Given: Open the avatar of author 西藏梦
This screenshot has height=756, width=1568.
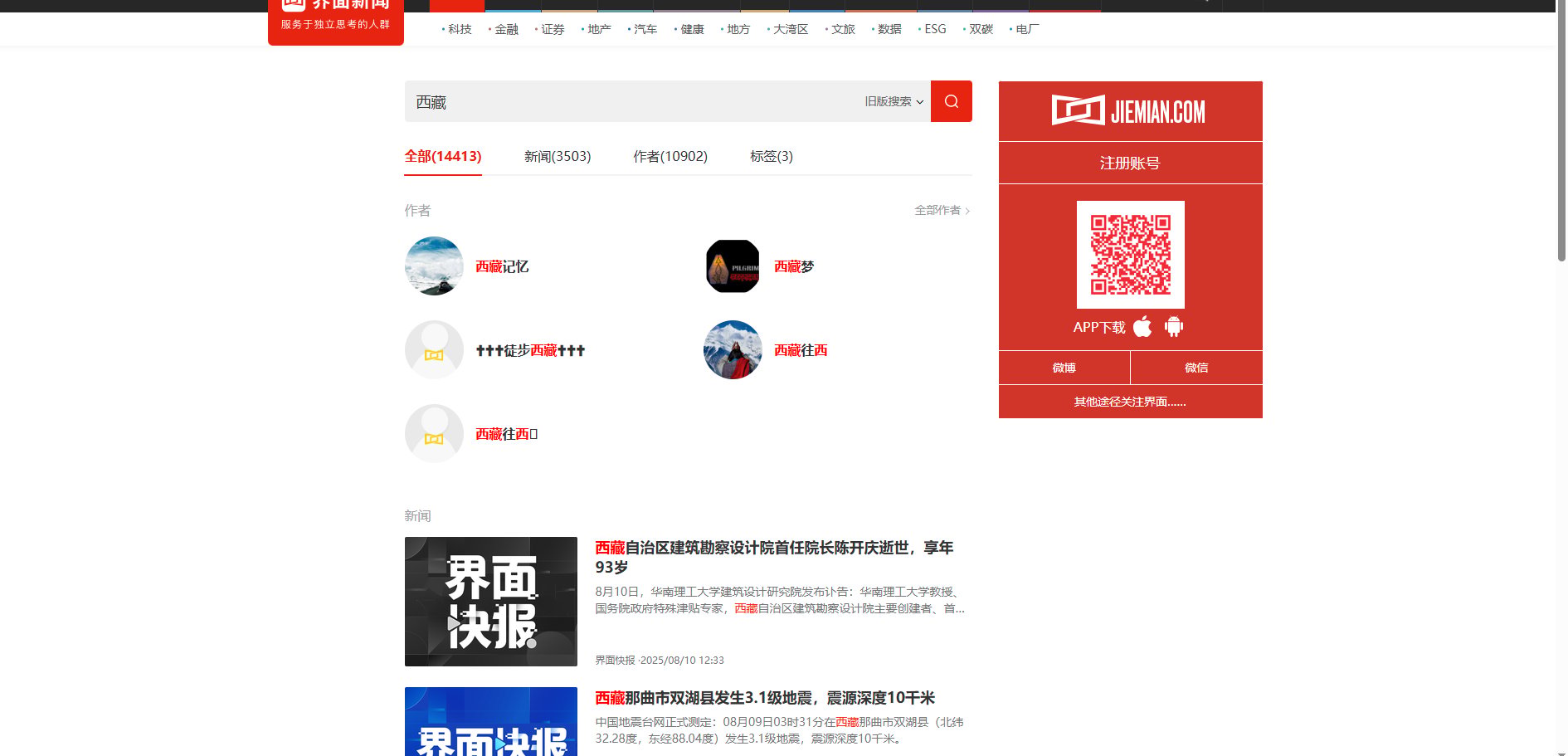Looking at the screenshot, I should click(733, 266).
